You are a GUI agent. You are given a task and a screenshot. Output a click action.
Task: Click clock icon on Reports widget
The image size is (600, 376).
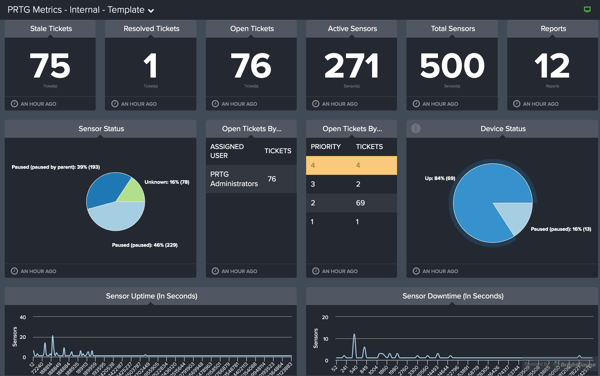(517, 104)
